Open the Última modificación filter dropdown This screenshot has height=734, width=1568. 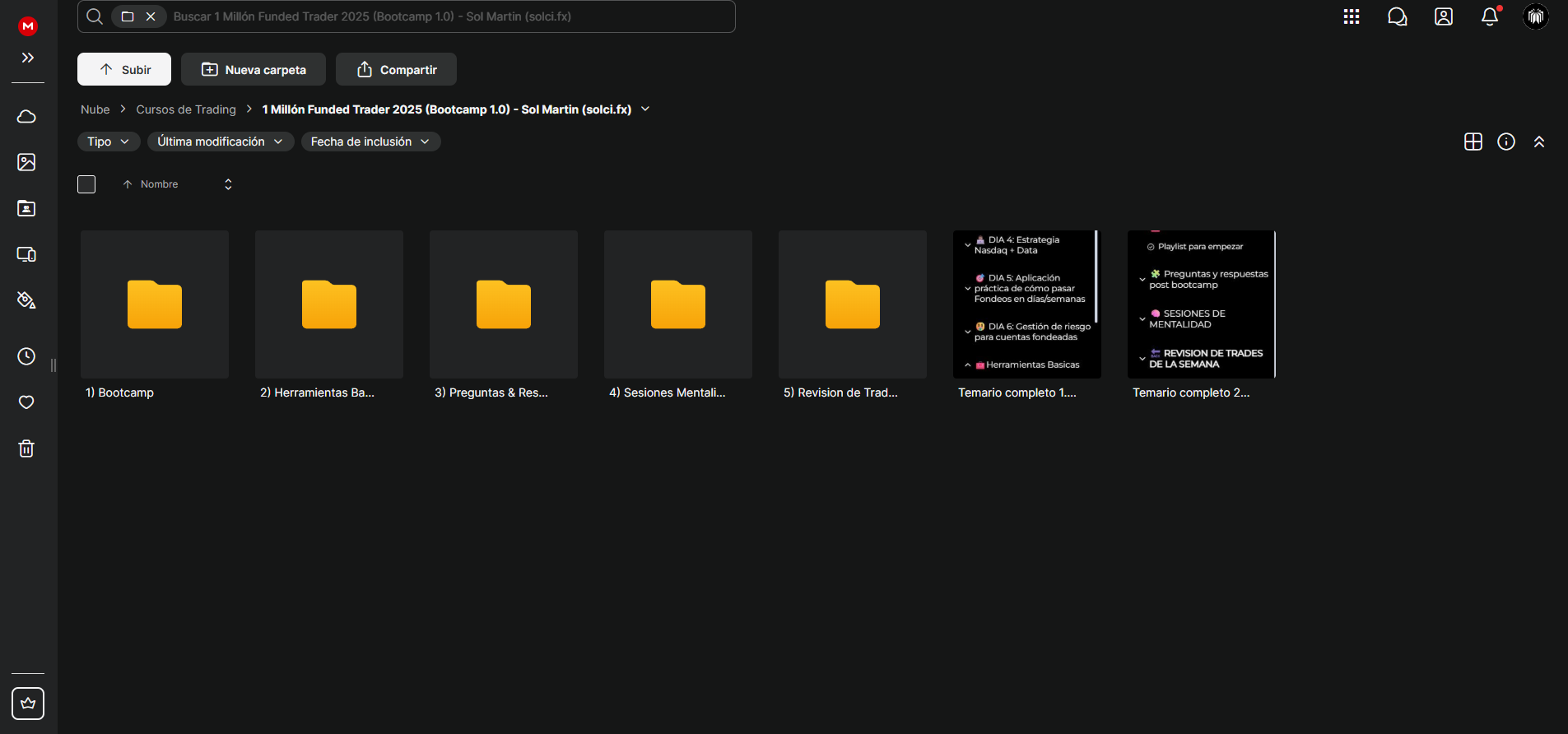(x=221, y=142)
